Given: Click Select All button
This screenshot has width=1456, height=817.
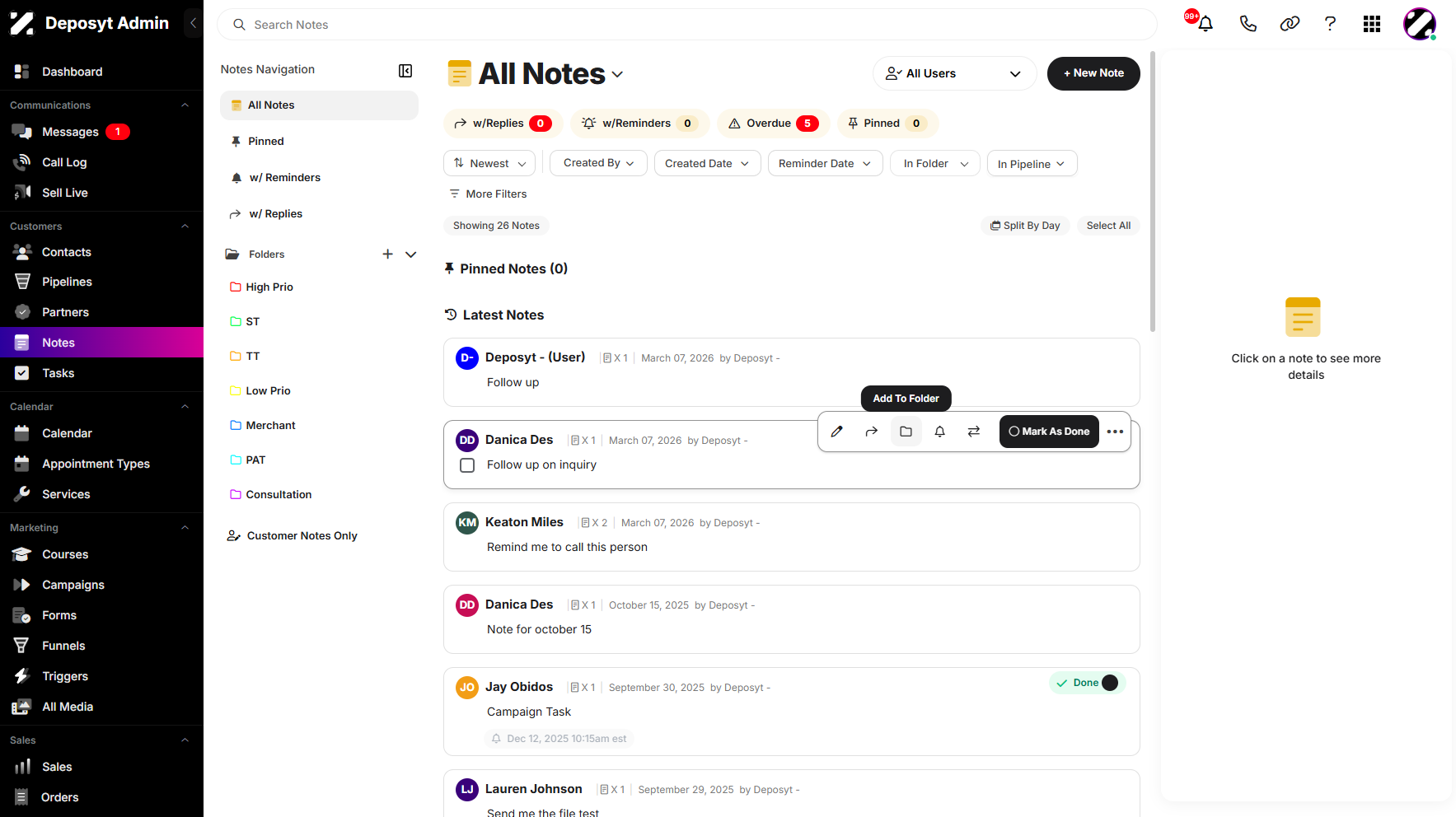Looking at the screenshot, I should click(1108, 226).
